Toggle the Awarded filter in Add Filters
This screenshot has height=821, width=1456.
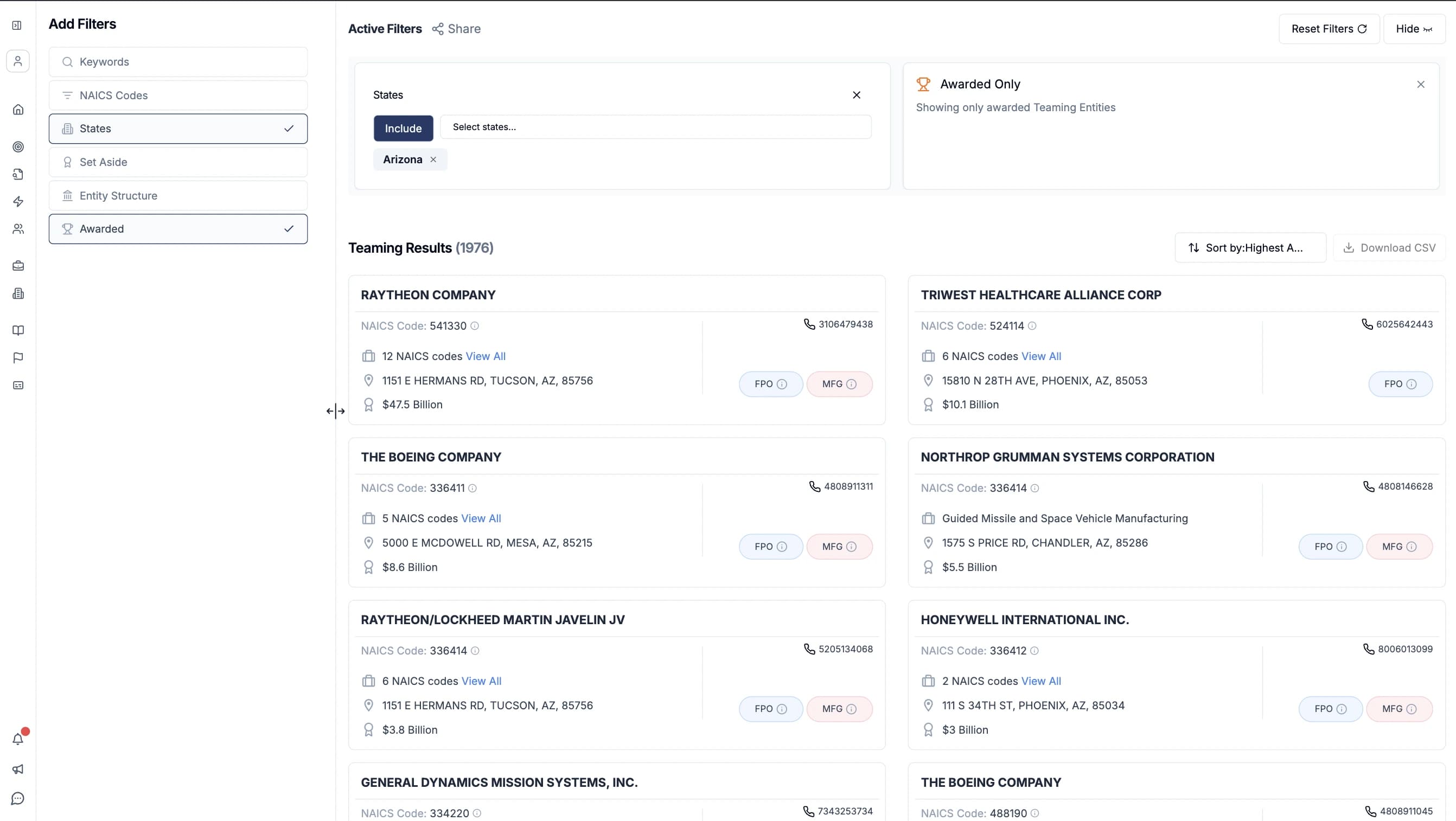tap(178, 229)
